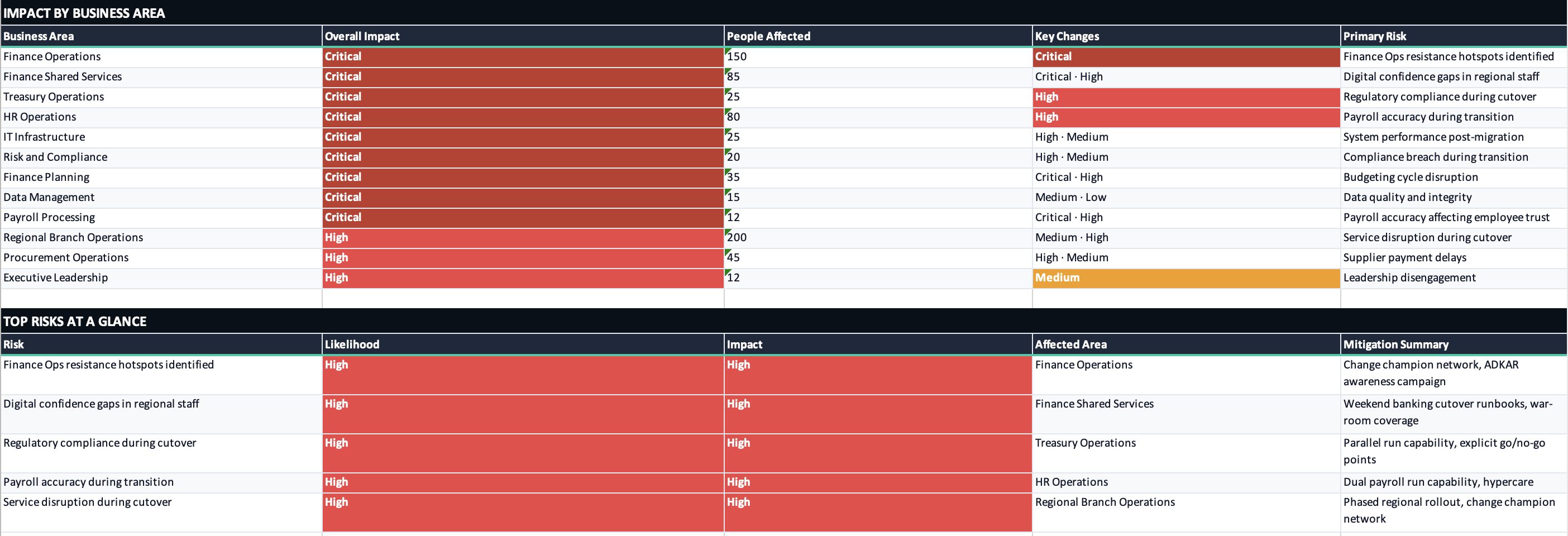Screen dimensions: 1568x536
Task: Select the 'Medium · High' key changes cell
Action: [1187, 237]
